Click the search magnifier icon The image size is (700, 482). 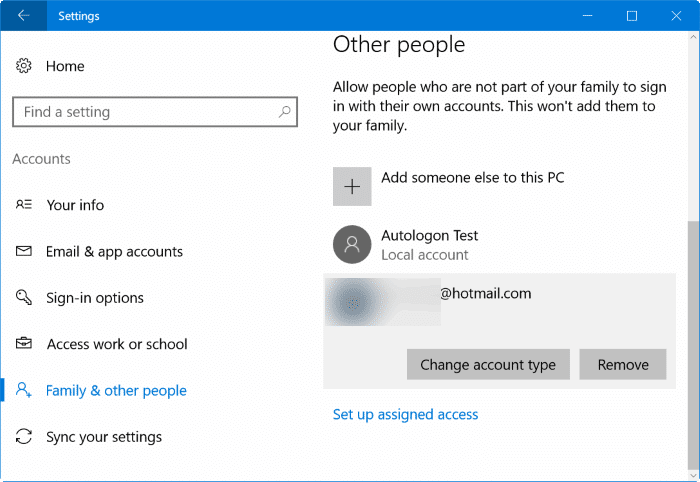click(x=284, y=112)
